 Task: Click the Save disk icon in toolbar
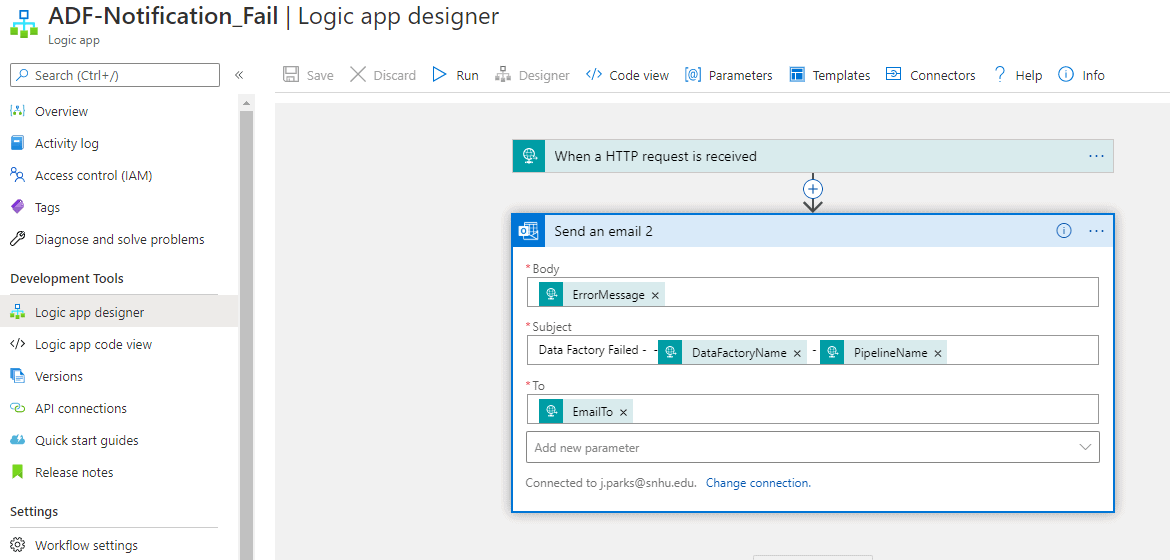coord(290,75)
